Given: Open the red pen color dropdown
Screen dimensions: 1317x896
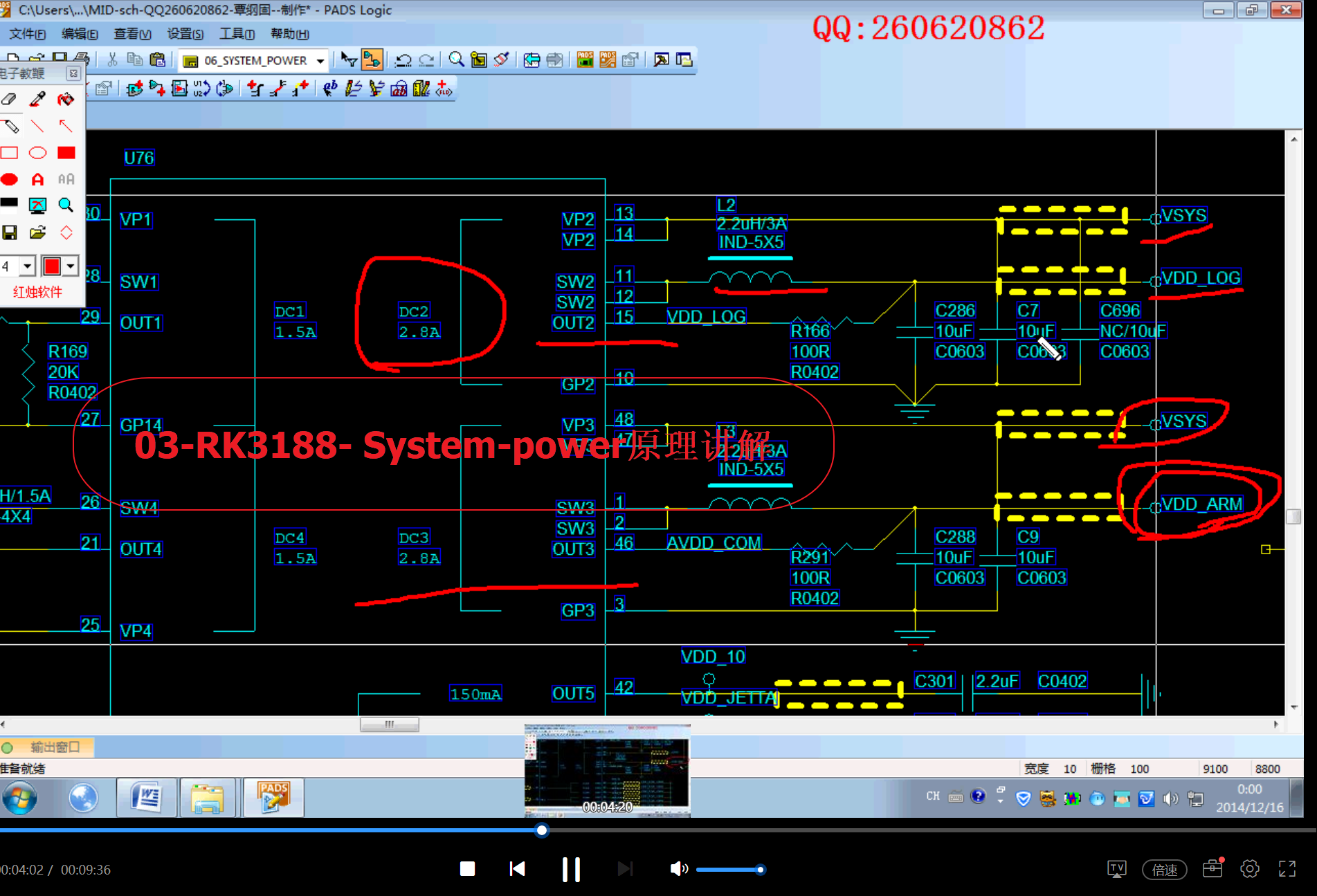Looking at the screenshot, I should [71, 266].
